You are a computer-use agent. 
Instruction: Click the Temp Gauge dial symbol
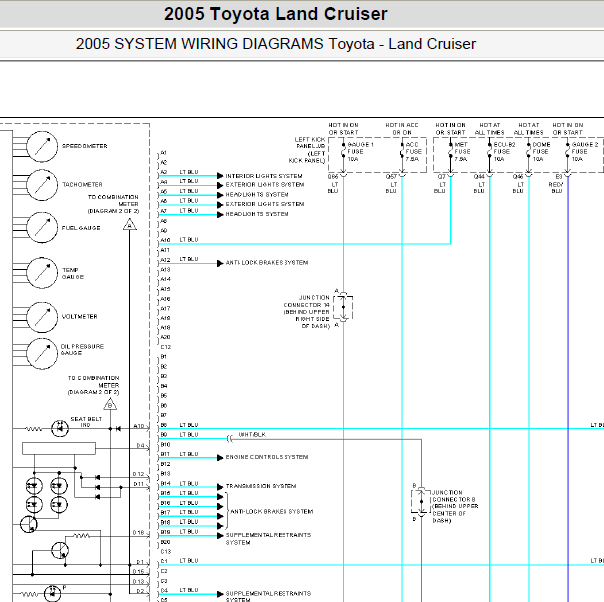pyautogui.click(x=42, y=273)
